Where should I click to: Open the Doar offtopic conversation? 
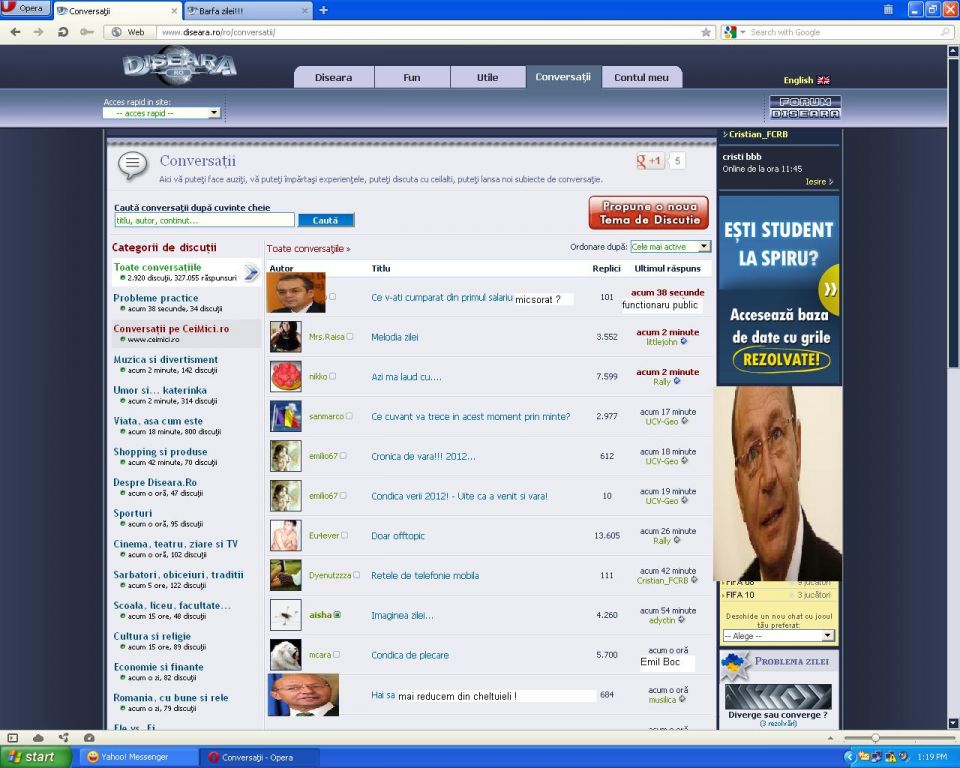398,536
